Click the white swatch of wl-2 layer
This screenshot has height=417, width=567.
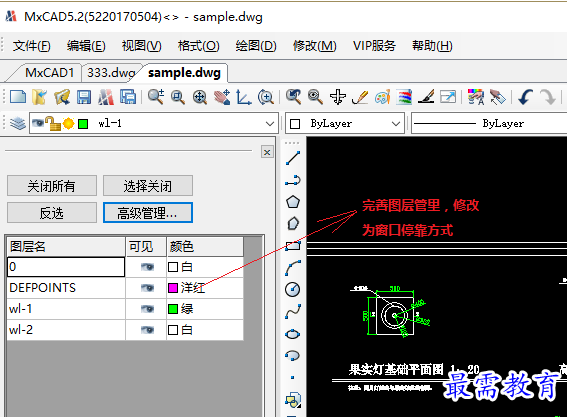point(173,330)
